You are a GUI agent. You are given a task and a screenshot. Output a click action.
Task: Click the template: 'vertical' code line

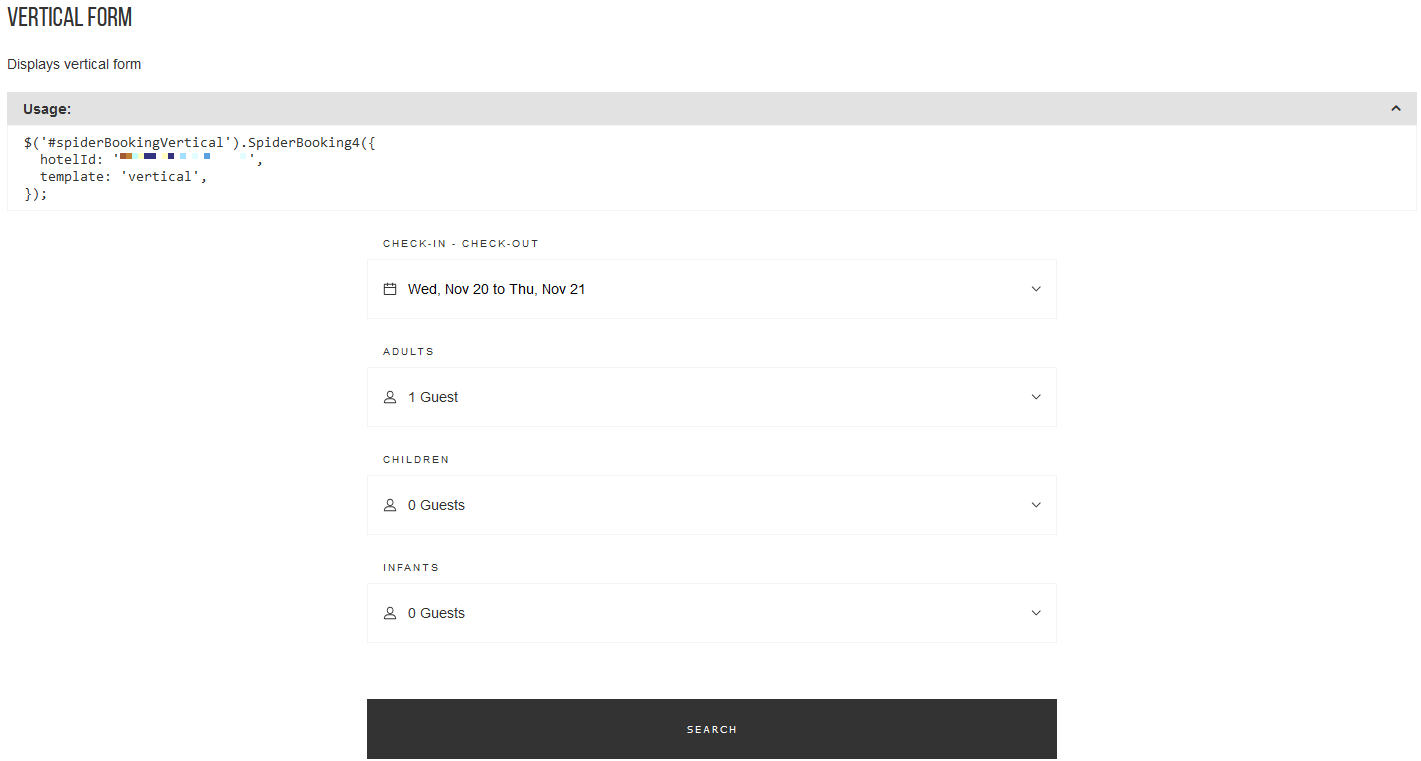[x=122, y=176]
